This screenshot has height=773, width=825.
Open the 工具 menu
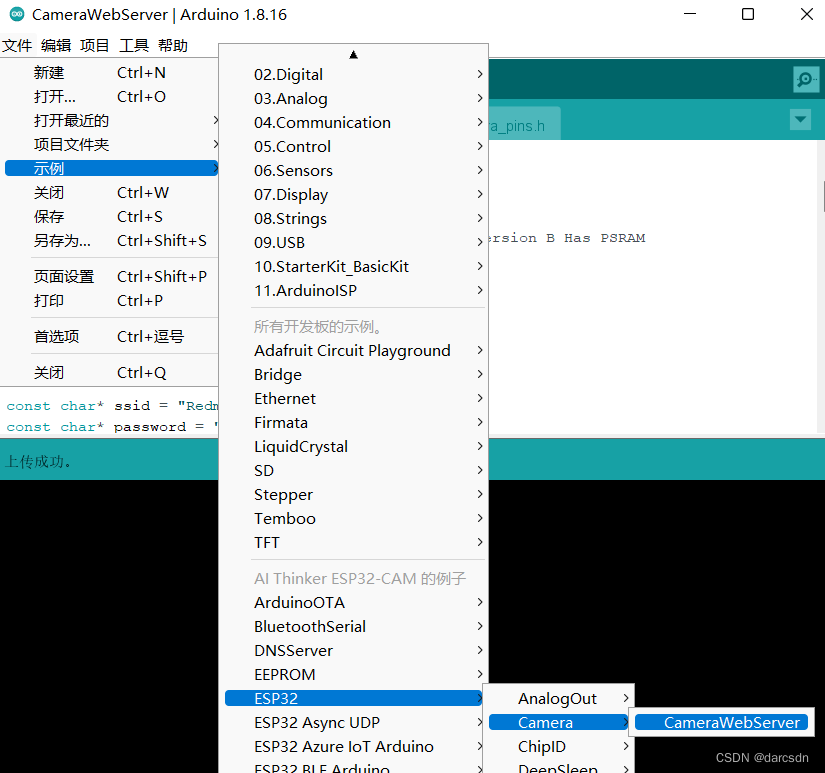click(134, 46)
